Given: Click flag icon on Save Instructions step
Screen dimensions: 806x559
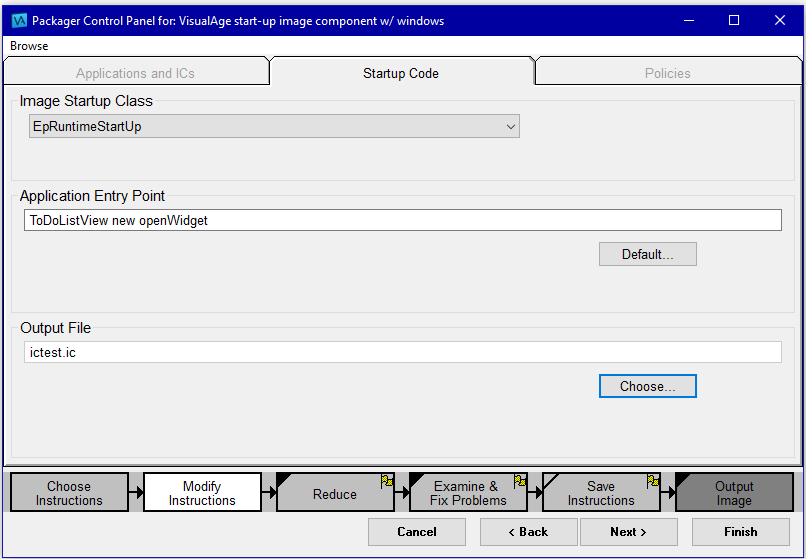Looking at the screenshot, I should [x=653, y=481].
